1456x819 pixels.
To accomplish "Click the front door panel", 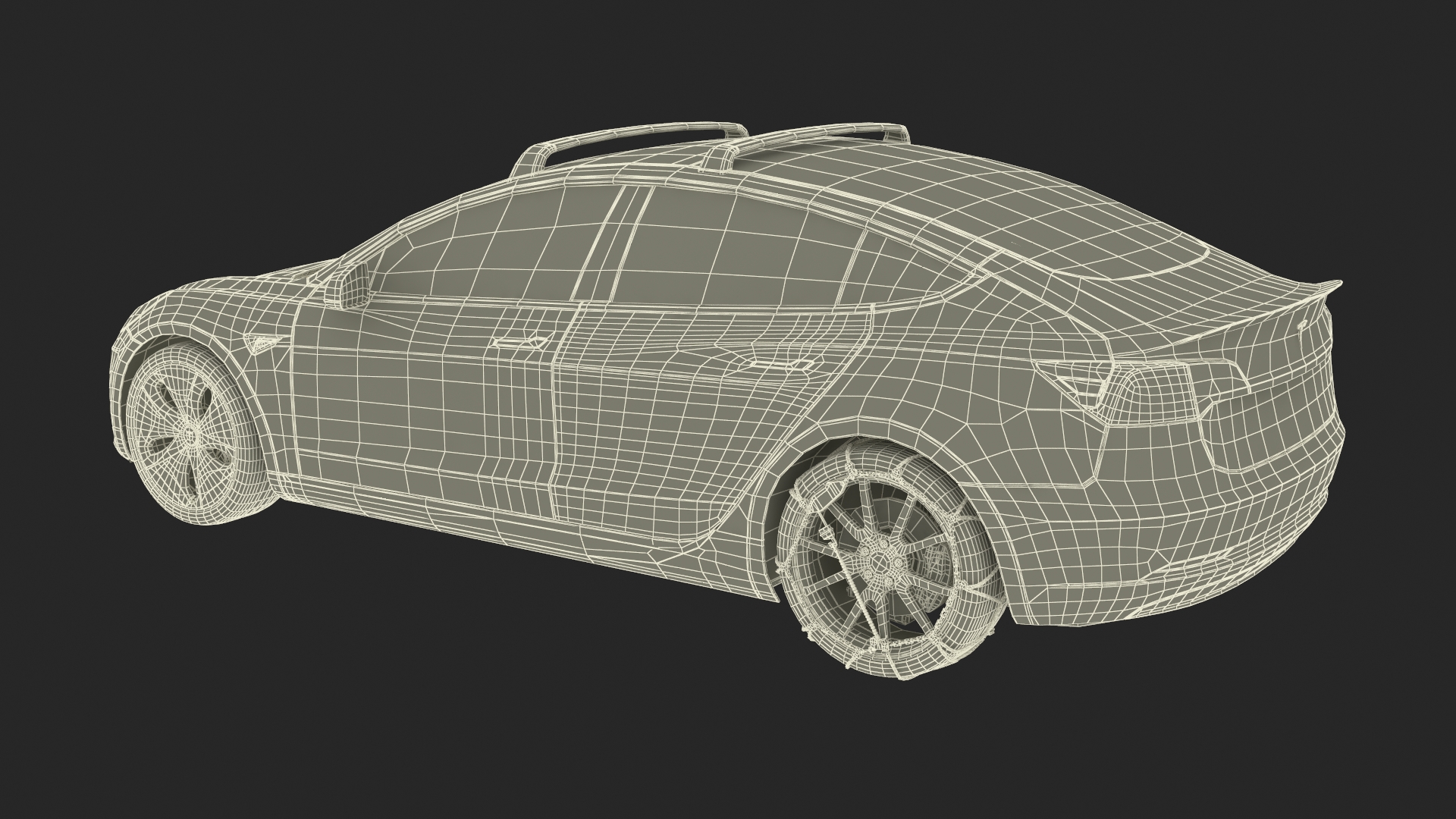I will pos(425,409).
